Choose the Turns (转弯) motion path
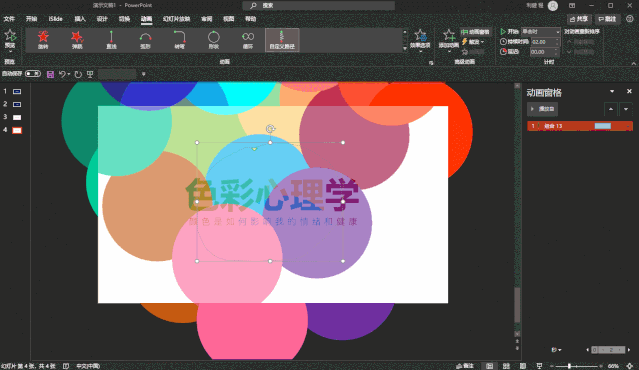 (x=180, y=40)
